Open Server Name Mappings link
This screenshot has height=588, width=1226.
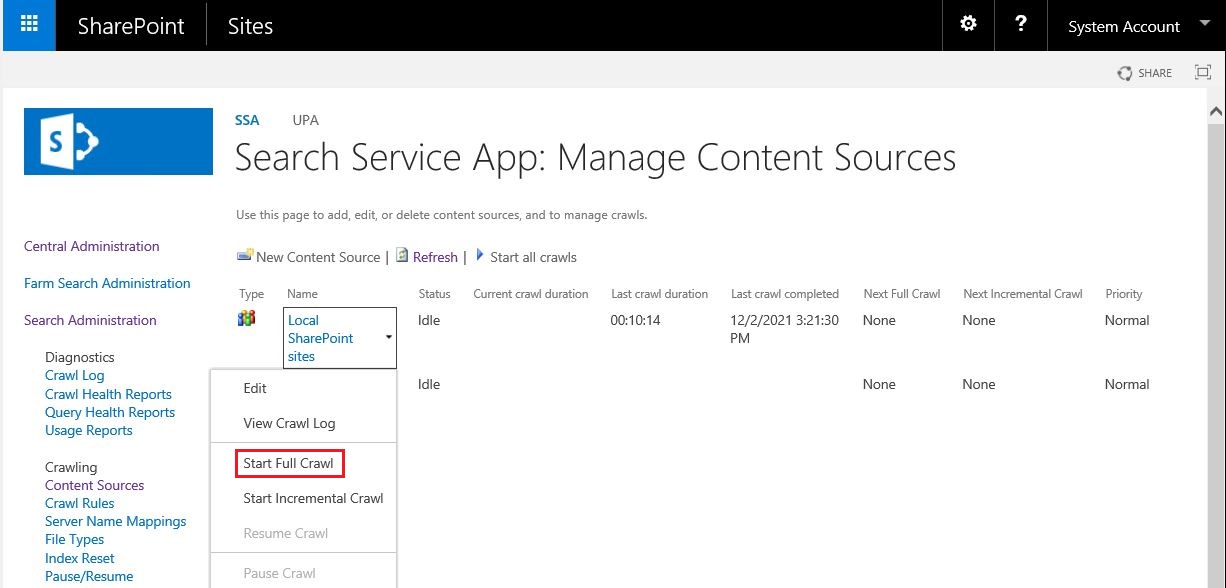click(116, 521)
